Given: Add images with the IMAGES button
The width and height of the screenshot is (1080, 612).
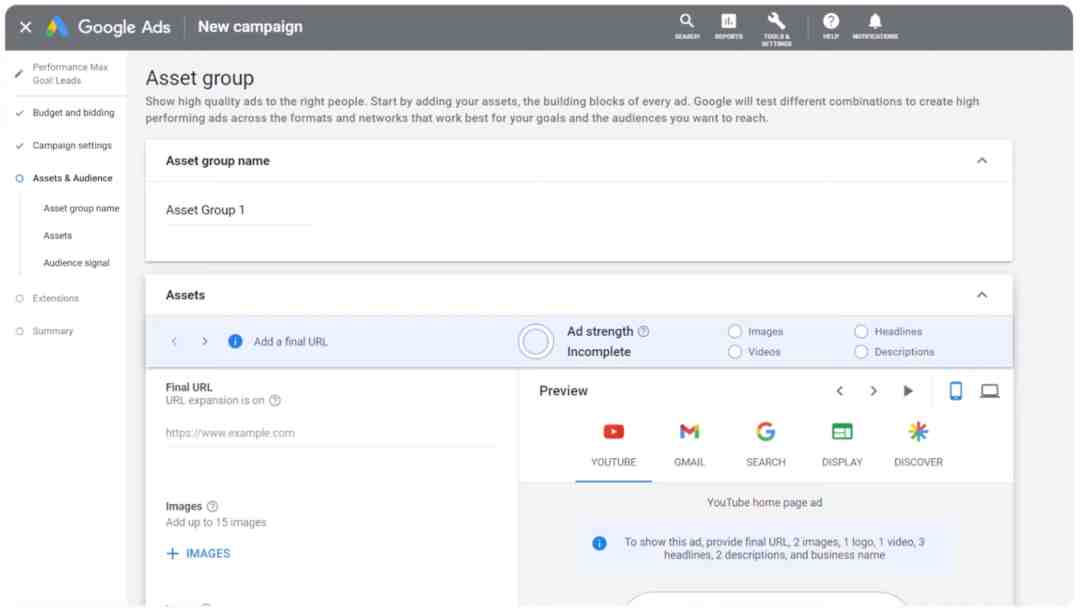Looking at the screenshot, I should [x=198, y=553].
